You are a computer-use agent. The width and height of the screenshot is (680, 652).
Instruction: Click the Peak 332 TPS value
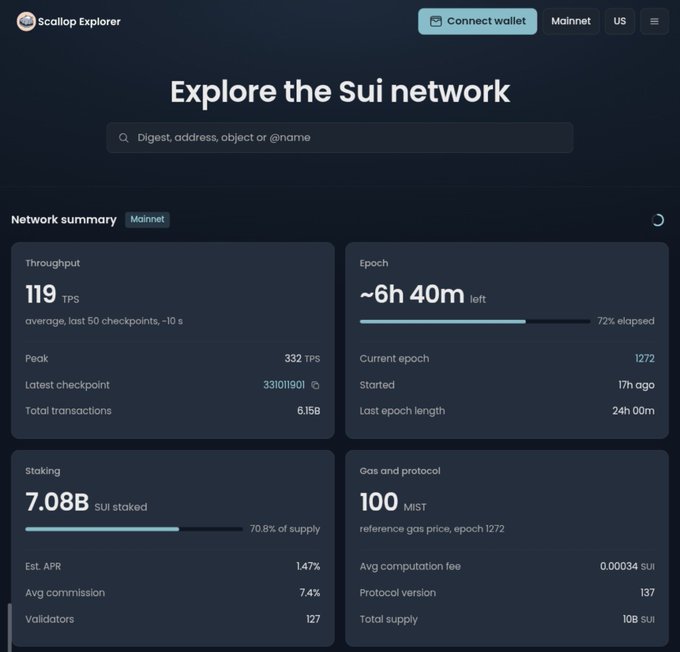(x=302, y=358)
